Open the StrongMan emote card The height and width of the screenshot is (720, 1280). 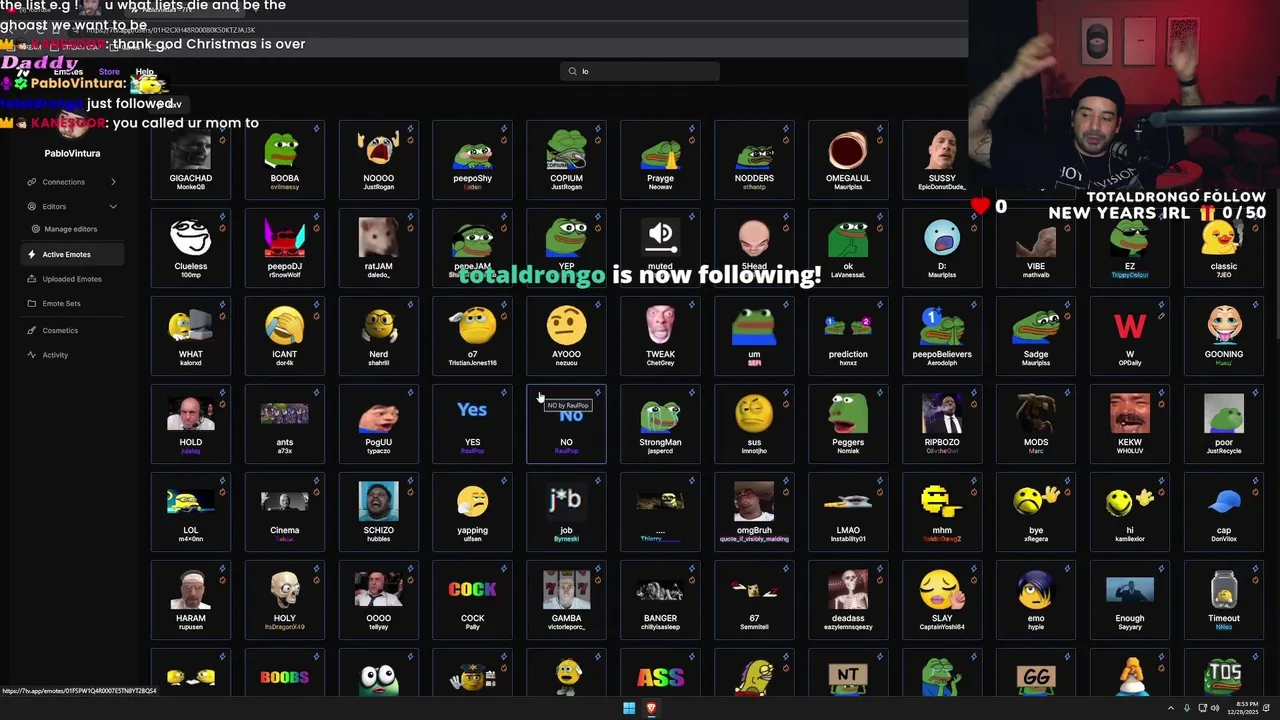pos(661,422)
